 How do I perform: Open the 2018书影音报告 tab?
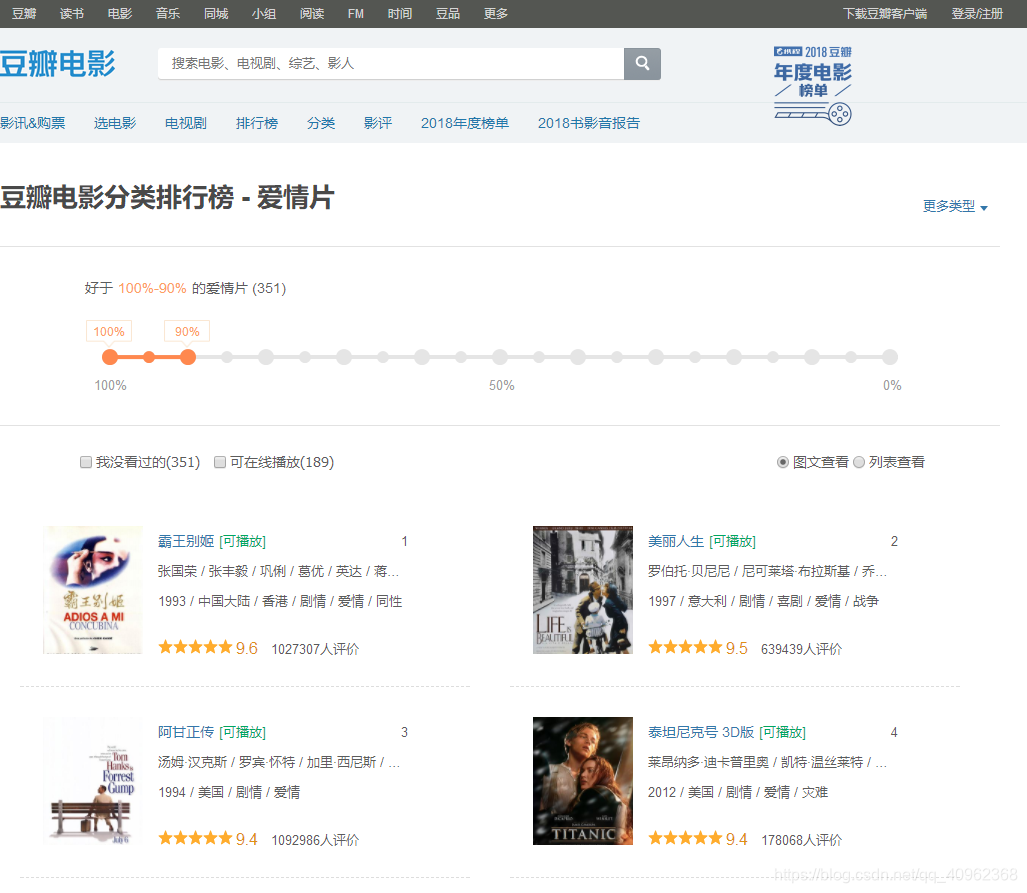pyautogui.click(x=589, y=123)
